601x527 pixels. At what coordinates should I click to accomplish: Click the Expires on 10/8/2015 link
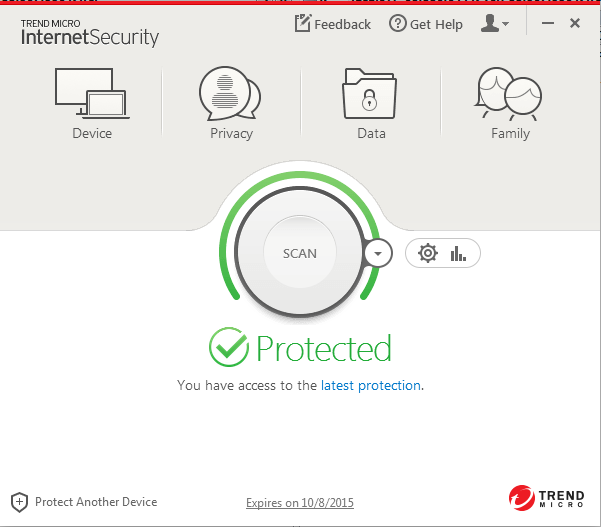300,503
